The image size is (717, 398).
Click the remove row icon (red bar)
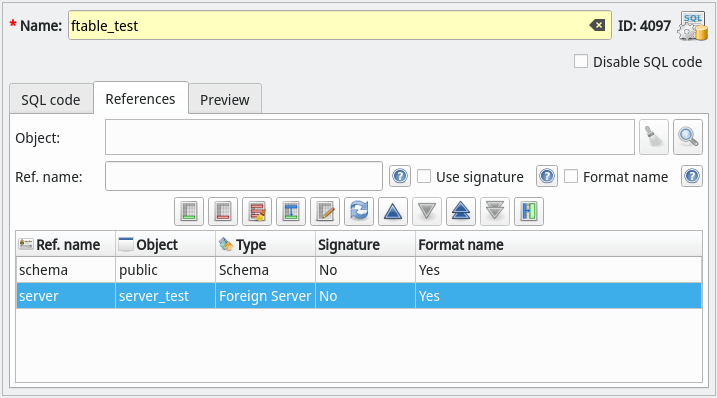tap(223, 211)
